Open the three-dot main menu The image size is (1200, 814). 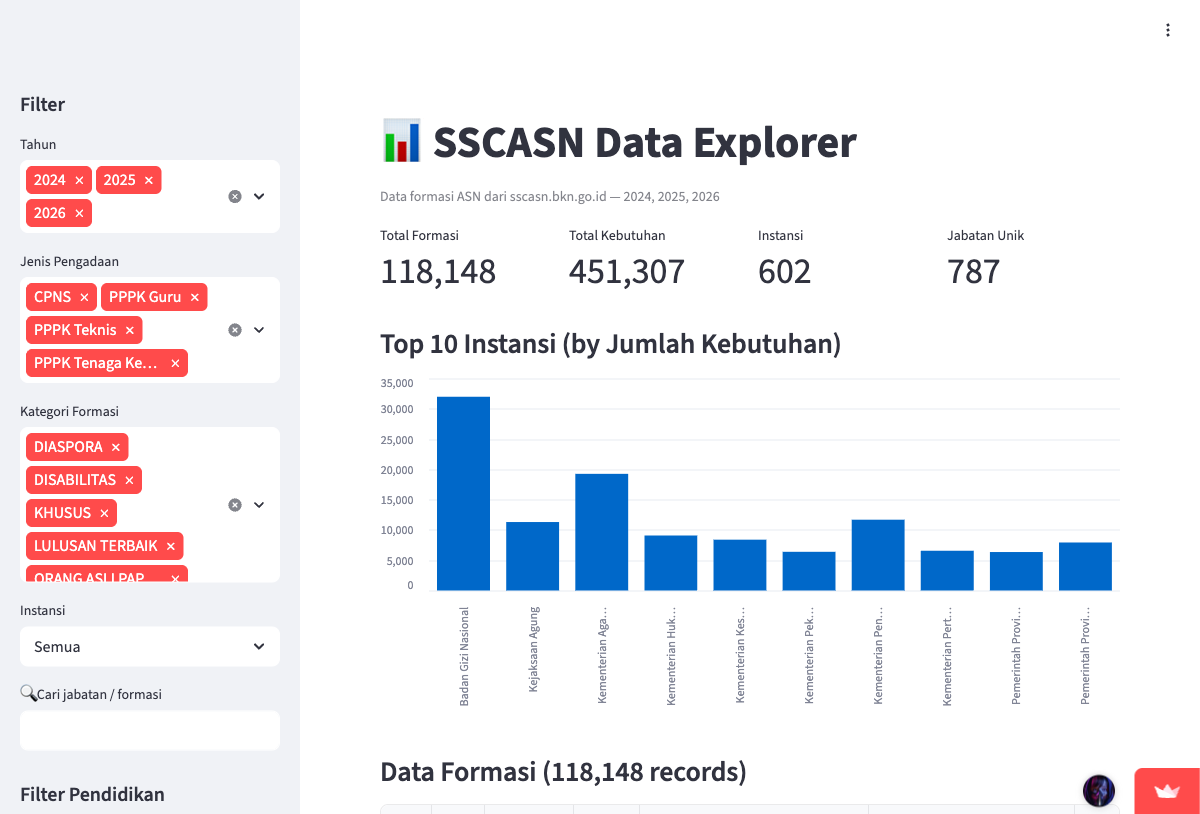point(1167,30)
